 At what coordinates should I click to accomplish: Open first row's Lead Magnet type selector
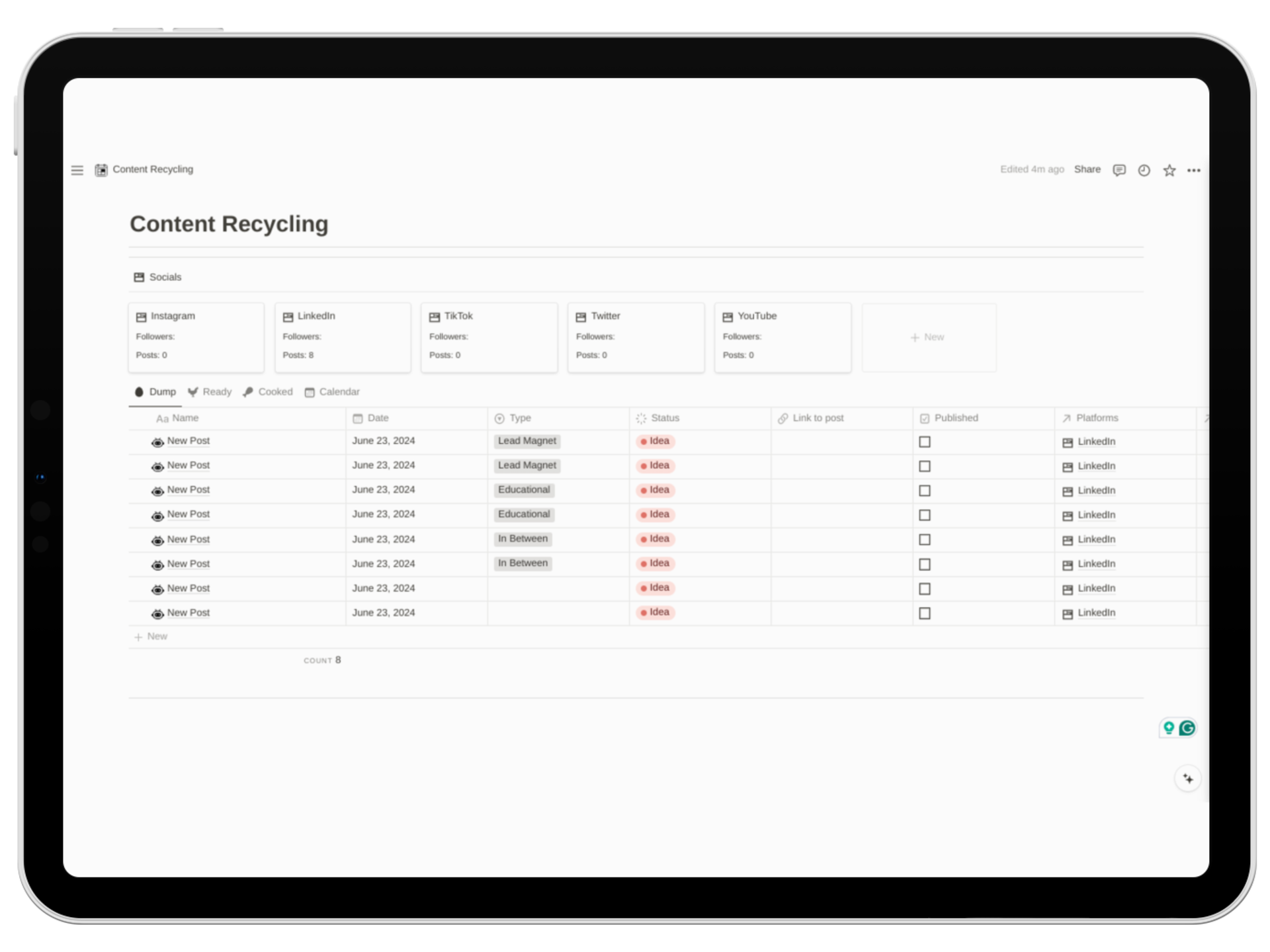tap(527, 441)
